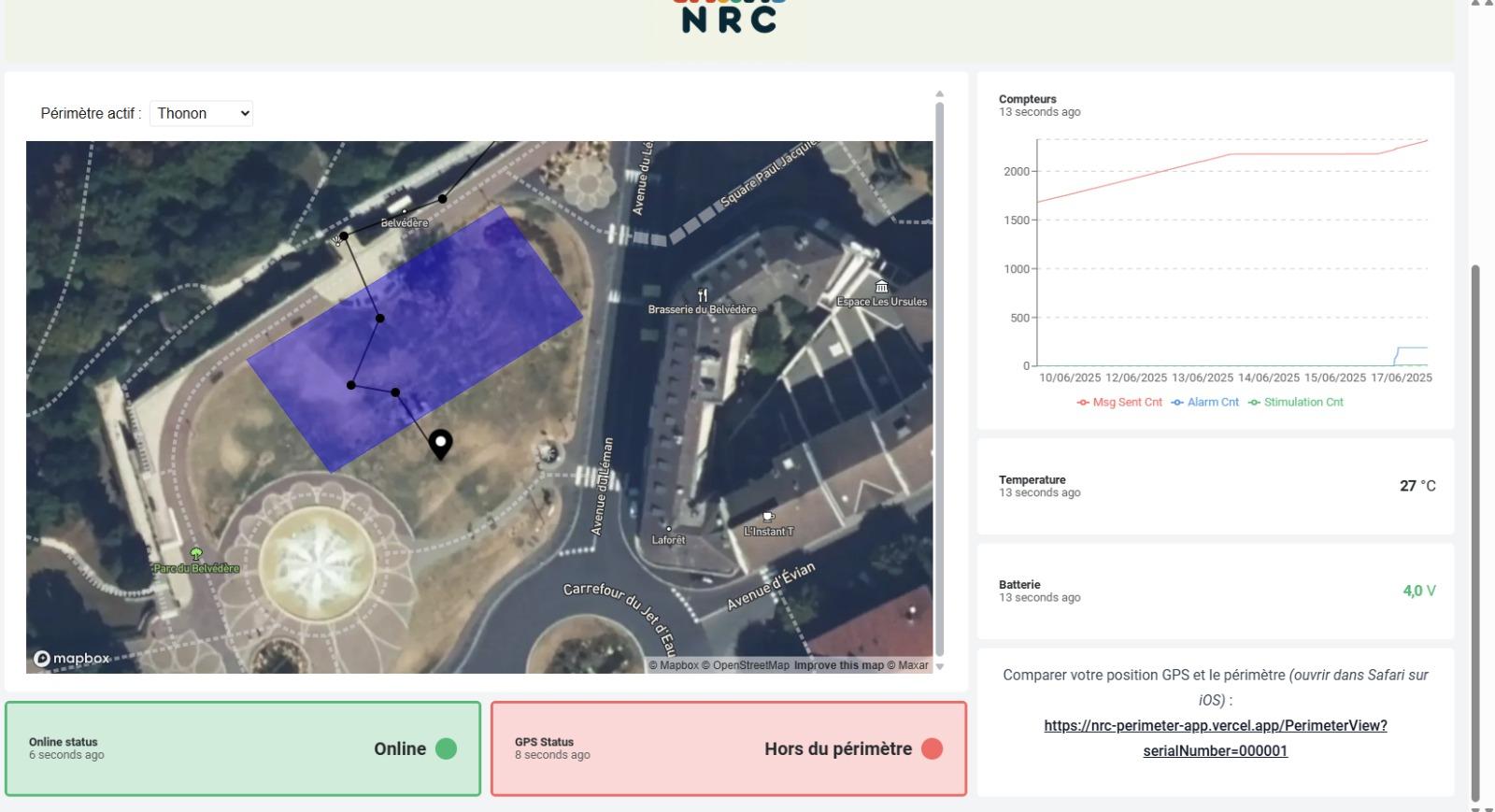This screenshot has width=1495, height=812.
Task: Open the OpenStreetMap attribution link
Action: tap(750, 665)
